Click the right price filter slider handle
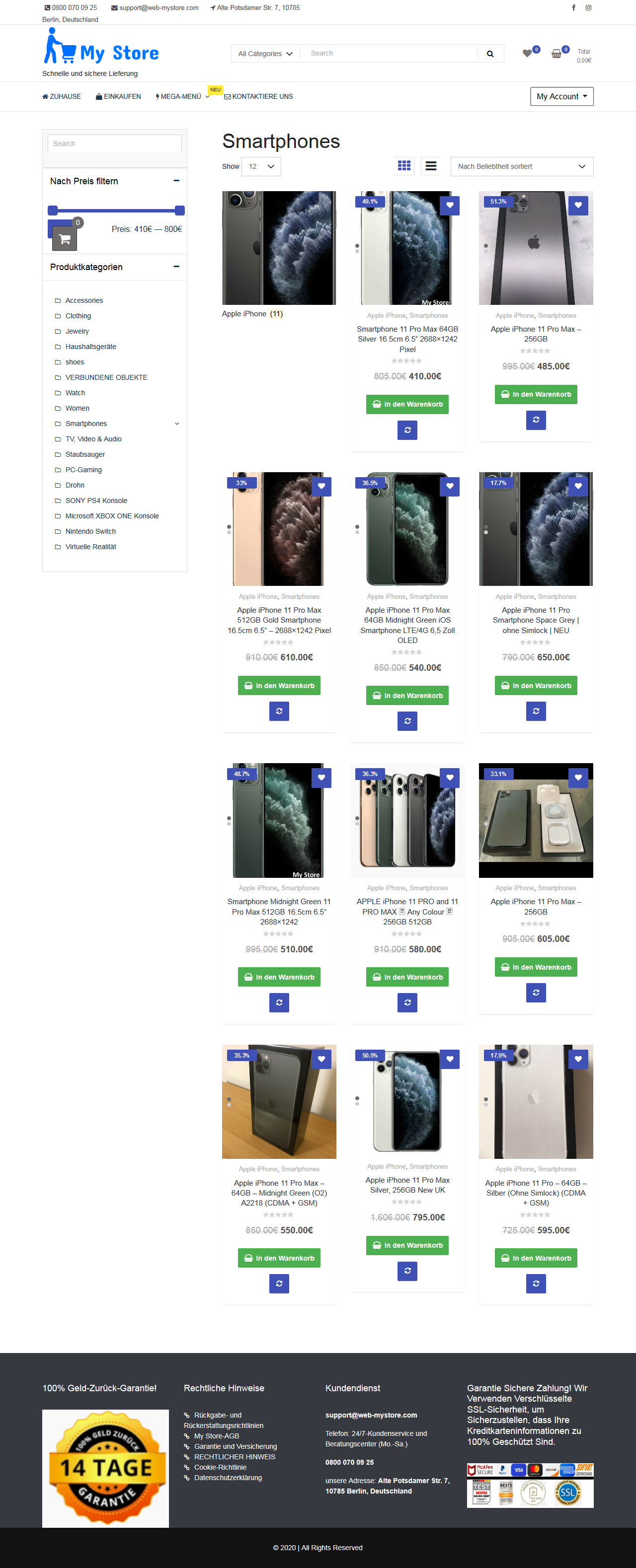 (x=180, y=211)
